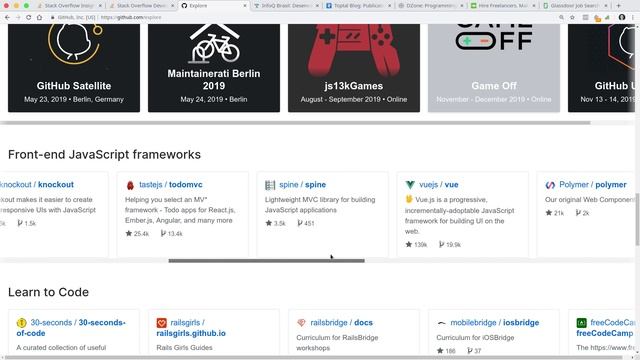Click the spine repository avatar icon
Screen dimensions: 640x360
click(270, 185)
